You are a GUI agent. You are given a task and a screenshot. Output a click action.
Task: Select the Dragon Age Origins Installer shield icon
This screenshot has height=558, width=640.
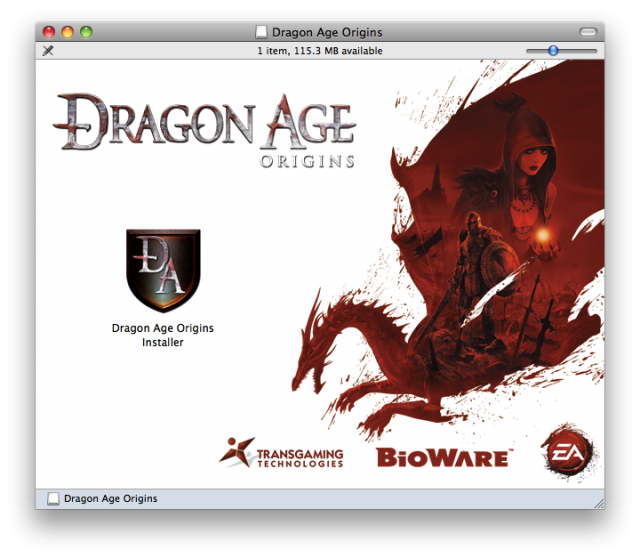pos(163,270)
